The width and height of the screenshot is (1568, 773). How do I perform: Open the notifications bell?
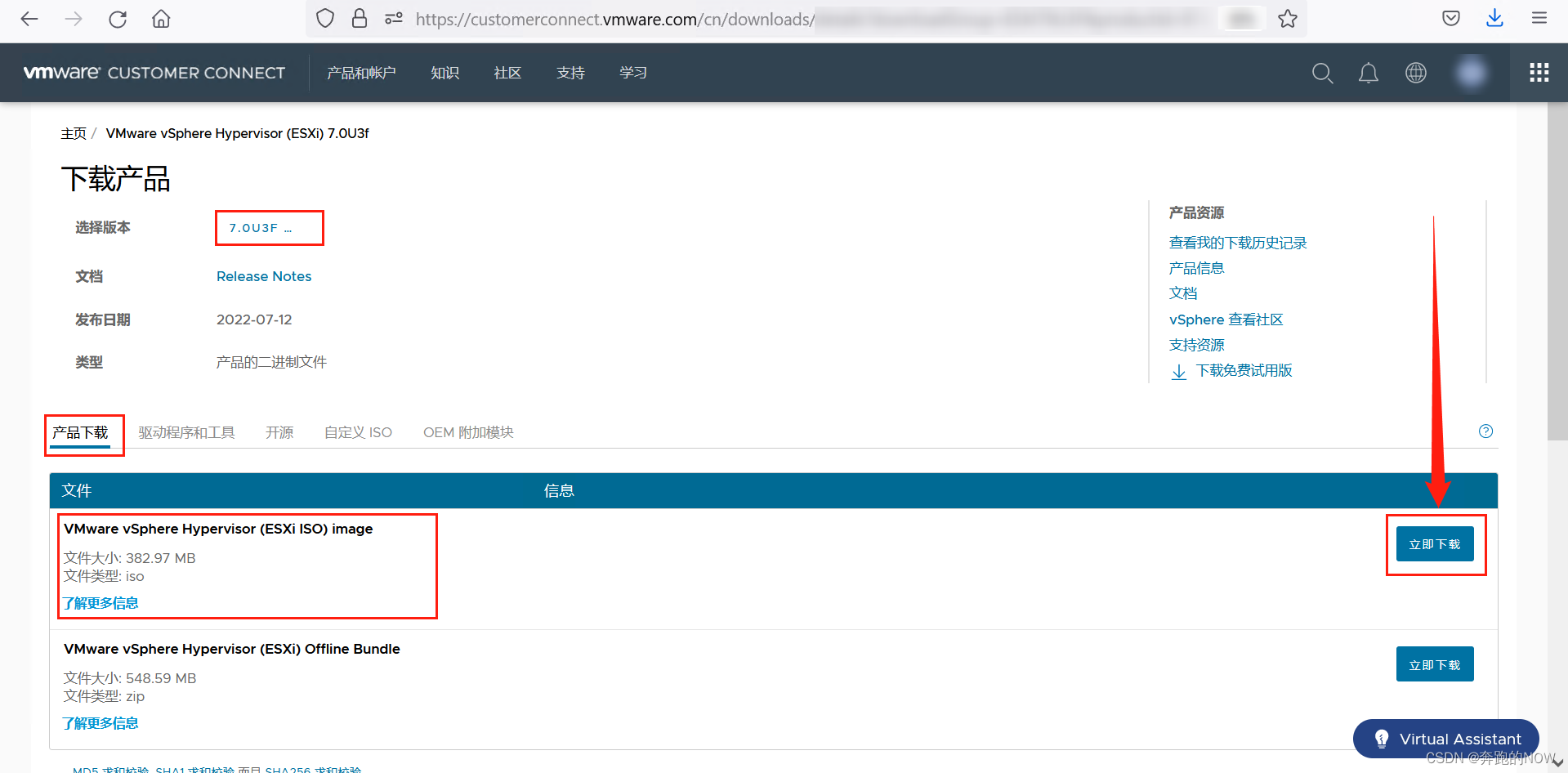tap(1369, 73)
